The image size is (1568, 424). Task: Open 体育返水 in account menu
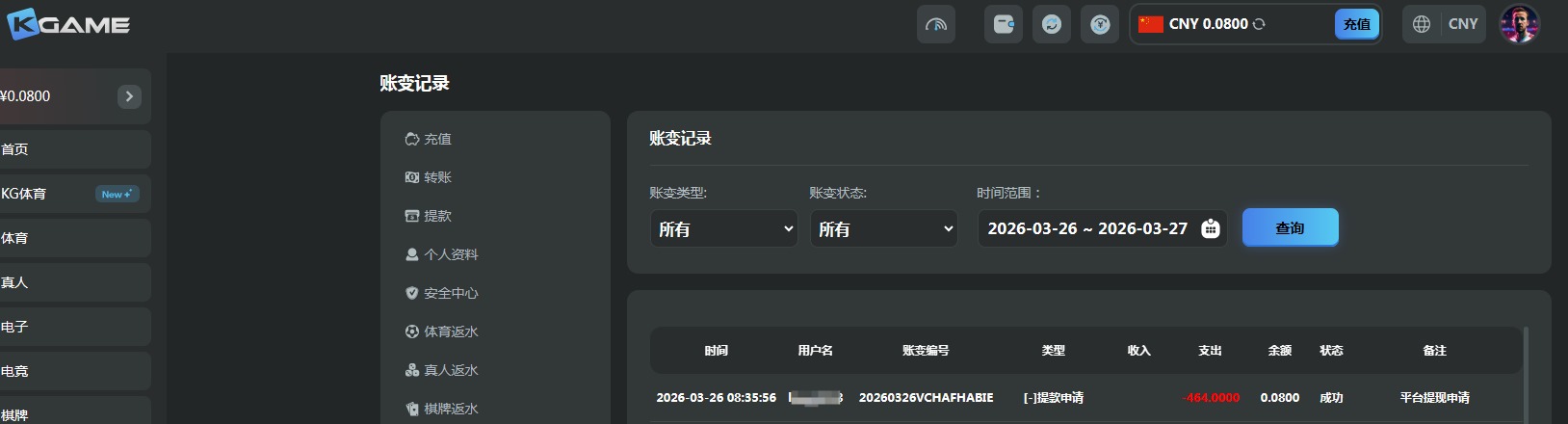[x=451, y=331]
